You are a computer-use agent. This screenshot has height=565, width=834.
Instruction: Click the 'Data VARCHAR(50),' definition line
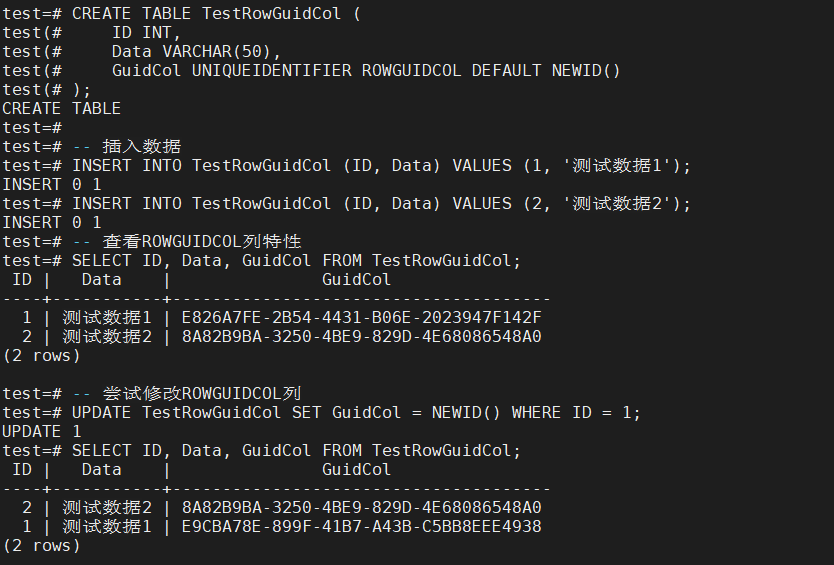pyautogui.click(x=196, y=51)
